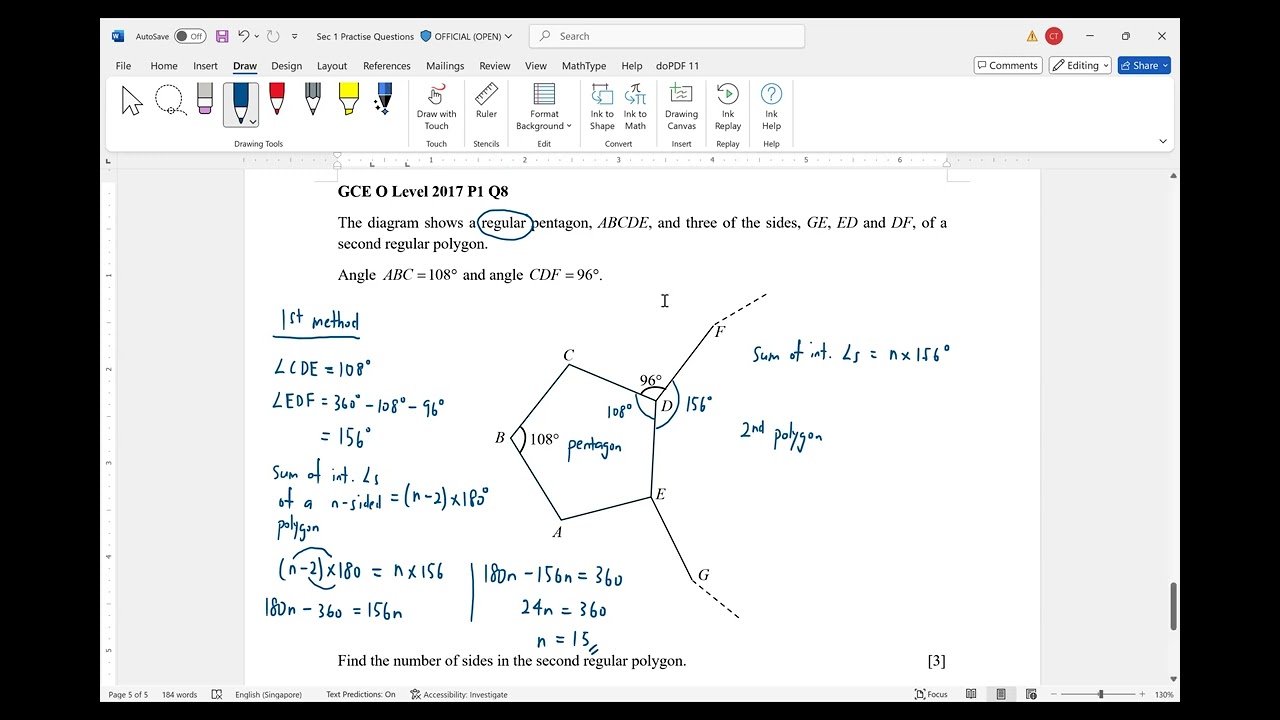This screenshot has height=720, width=1280.
Task: Switch to Print Layout view
Action: pos(1001,694)
